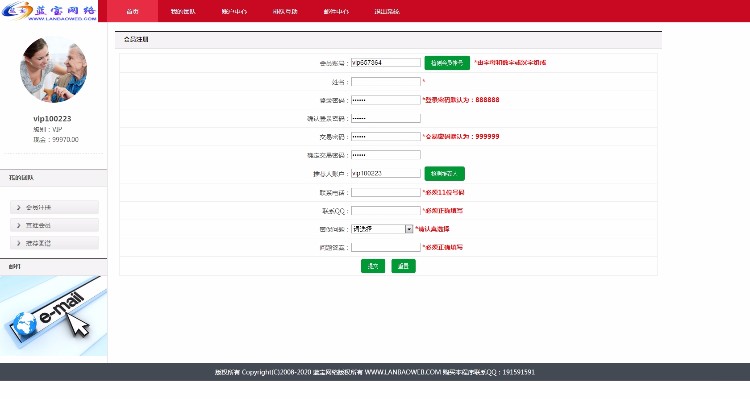Focus the contact QQ field
The width and height of the screenshot is (750, 399).
386,211
